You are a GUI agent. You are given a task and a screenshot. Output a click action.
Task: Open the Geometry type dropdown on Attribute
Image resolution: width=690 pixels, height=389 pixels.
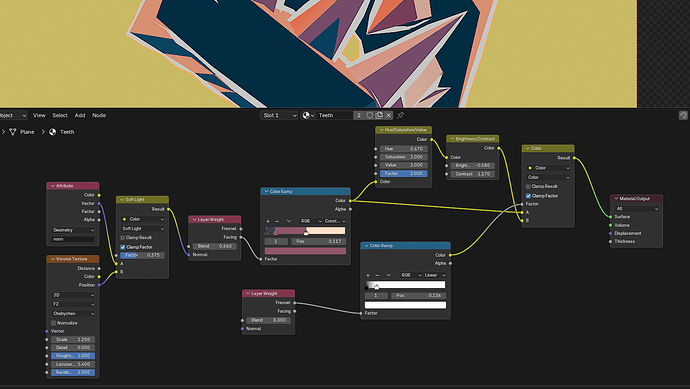tap(73, 230)
